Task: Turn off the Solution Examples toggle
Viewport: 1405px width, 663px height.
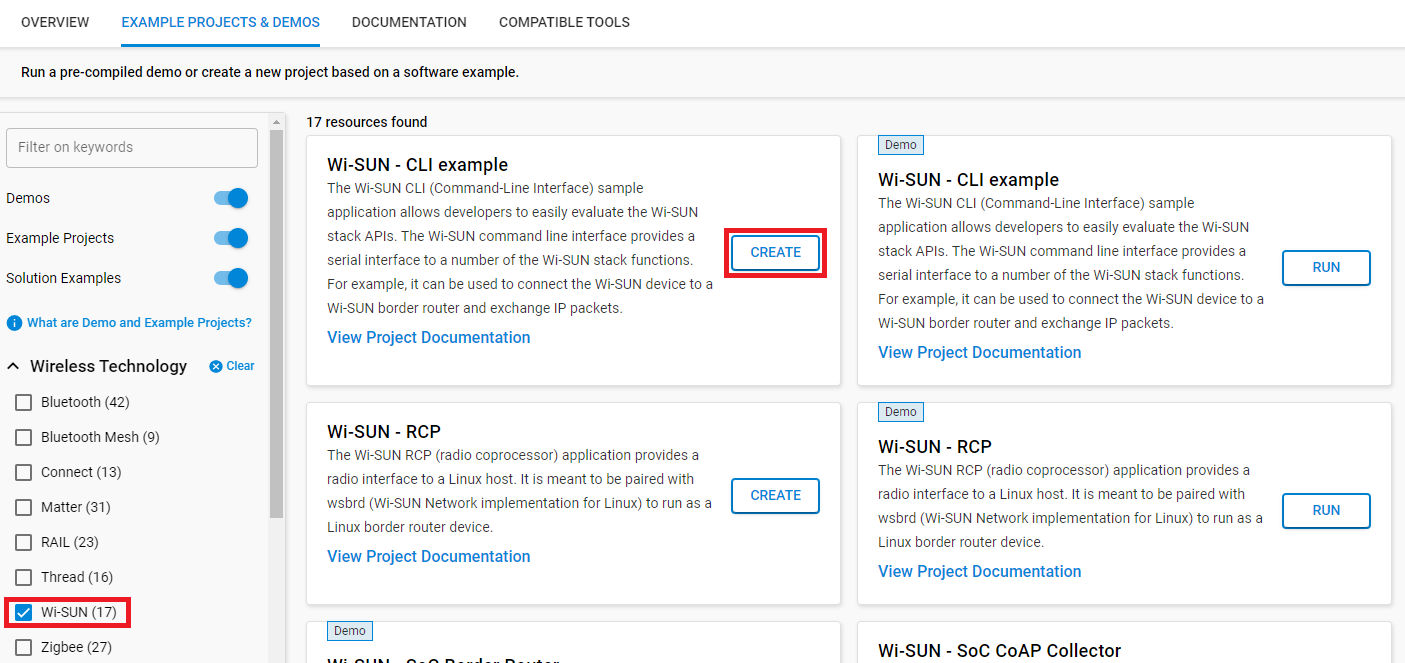Action: (x=230, y=278)
